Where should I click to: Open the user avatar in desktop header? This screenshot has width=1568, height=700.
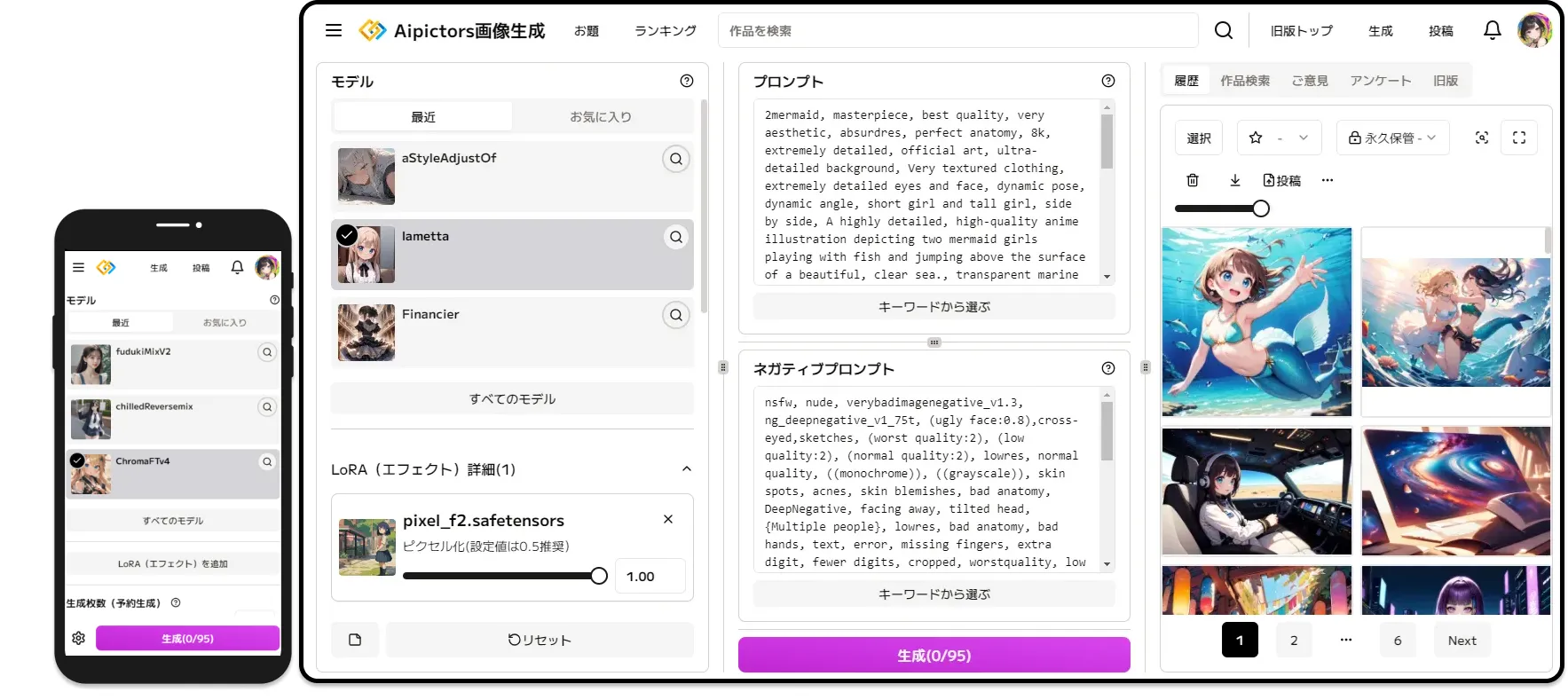pos(1534,30)
